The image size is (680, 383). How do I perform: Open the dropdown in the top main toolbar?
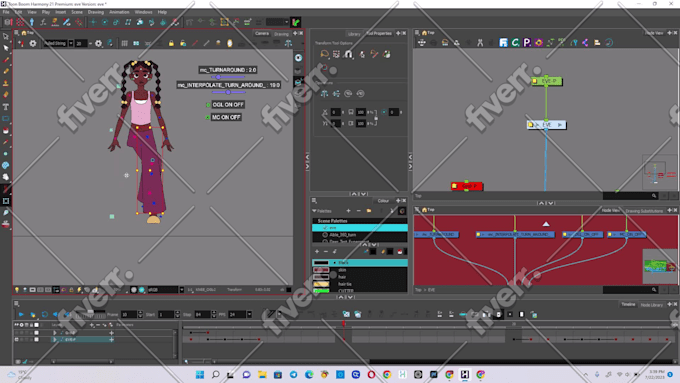(x=286, y=22)
